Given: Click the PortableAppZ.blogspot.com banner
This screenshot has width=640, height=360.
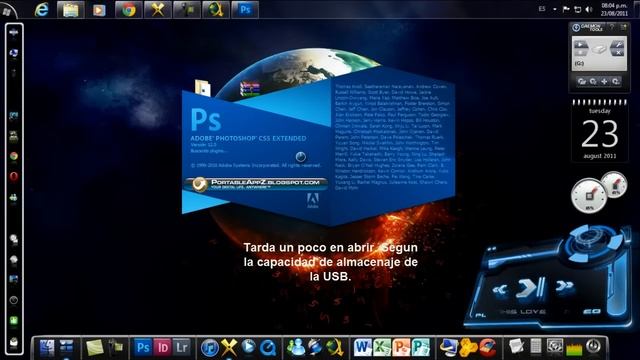Looking at the screenshot, I should coord(256,184).
